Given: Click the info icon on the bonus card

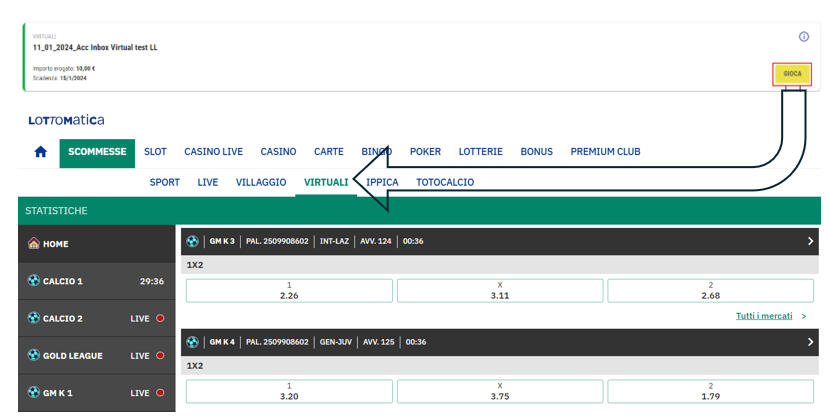Looking at the screenshot, I should point(803,37).
